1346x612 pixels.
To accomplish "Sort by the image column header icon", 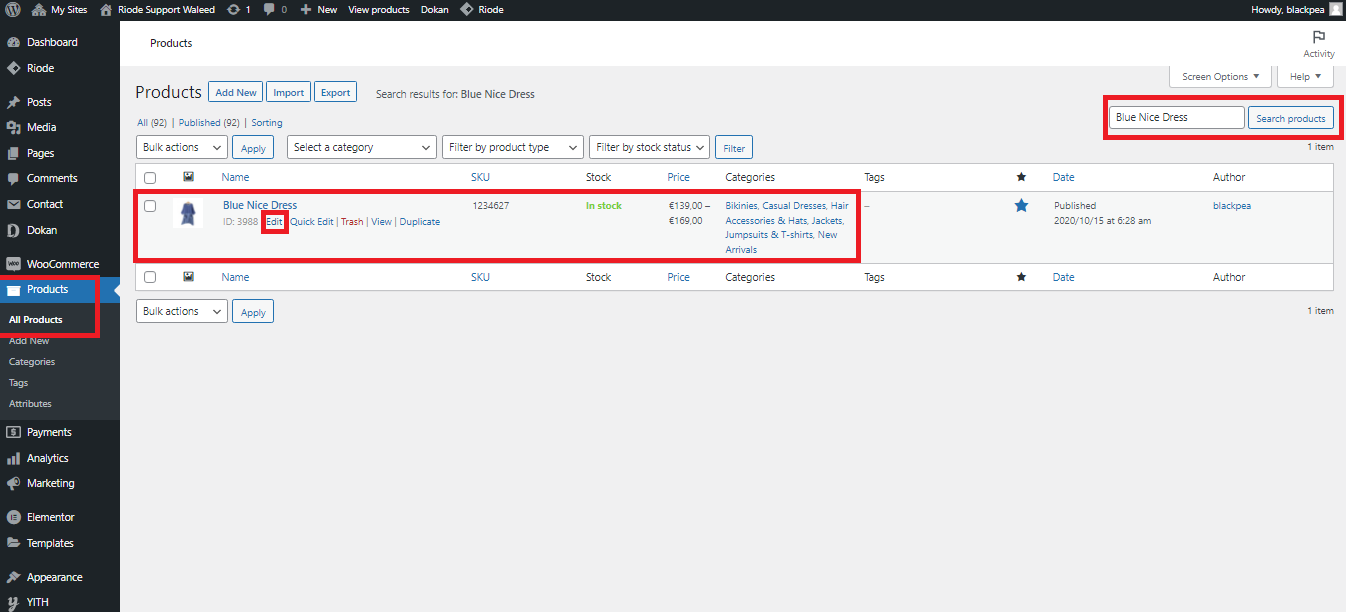I will (x=188, y=177).
